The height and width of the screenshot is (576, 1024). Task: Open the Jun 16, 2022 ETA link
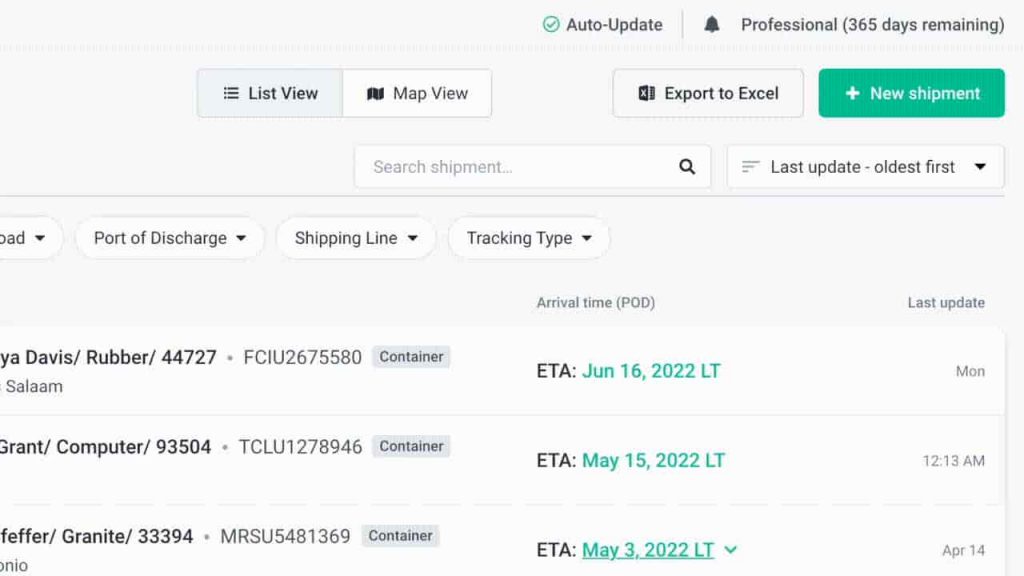pos(650,371)
